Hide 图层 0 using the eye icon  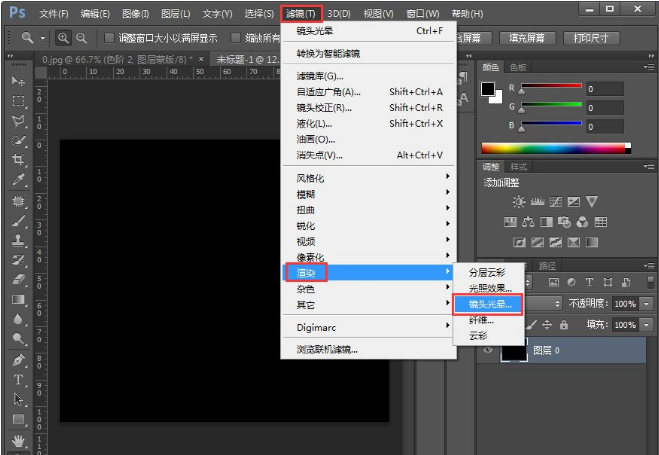click(487, 350)
